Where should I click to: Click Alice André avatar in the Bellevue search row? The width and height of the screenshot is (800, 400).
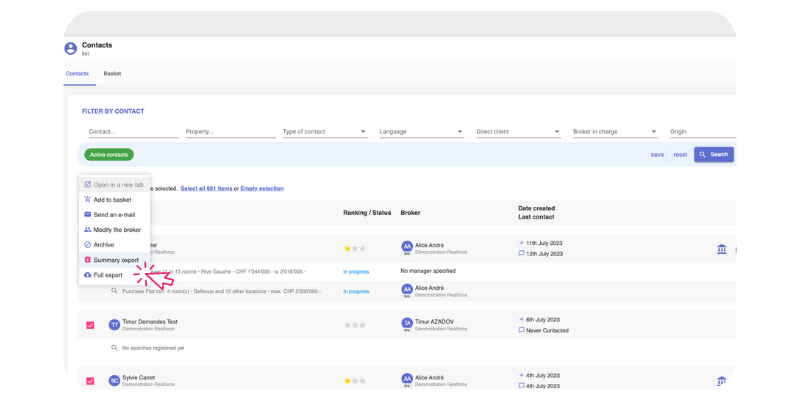coord(407,289)
